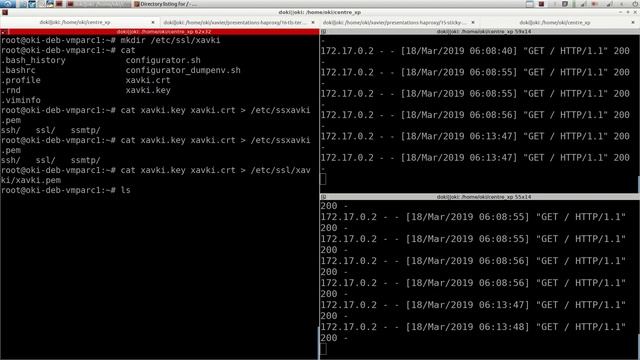Viewport: 640px width, 360px height.
Task: Click '.bash_history' in the file listing
Action: click(33, 60)
